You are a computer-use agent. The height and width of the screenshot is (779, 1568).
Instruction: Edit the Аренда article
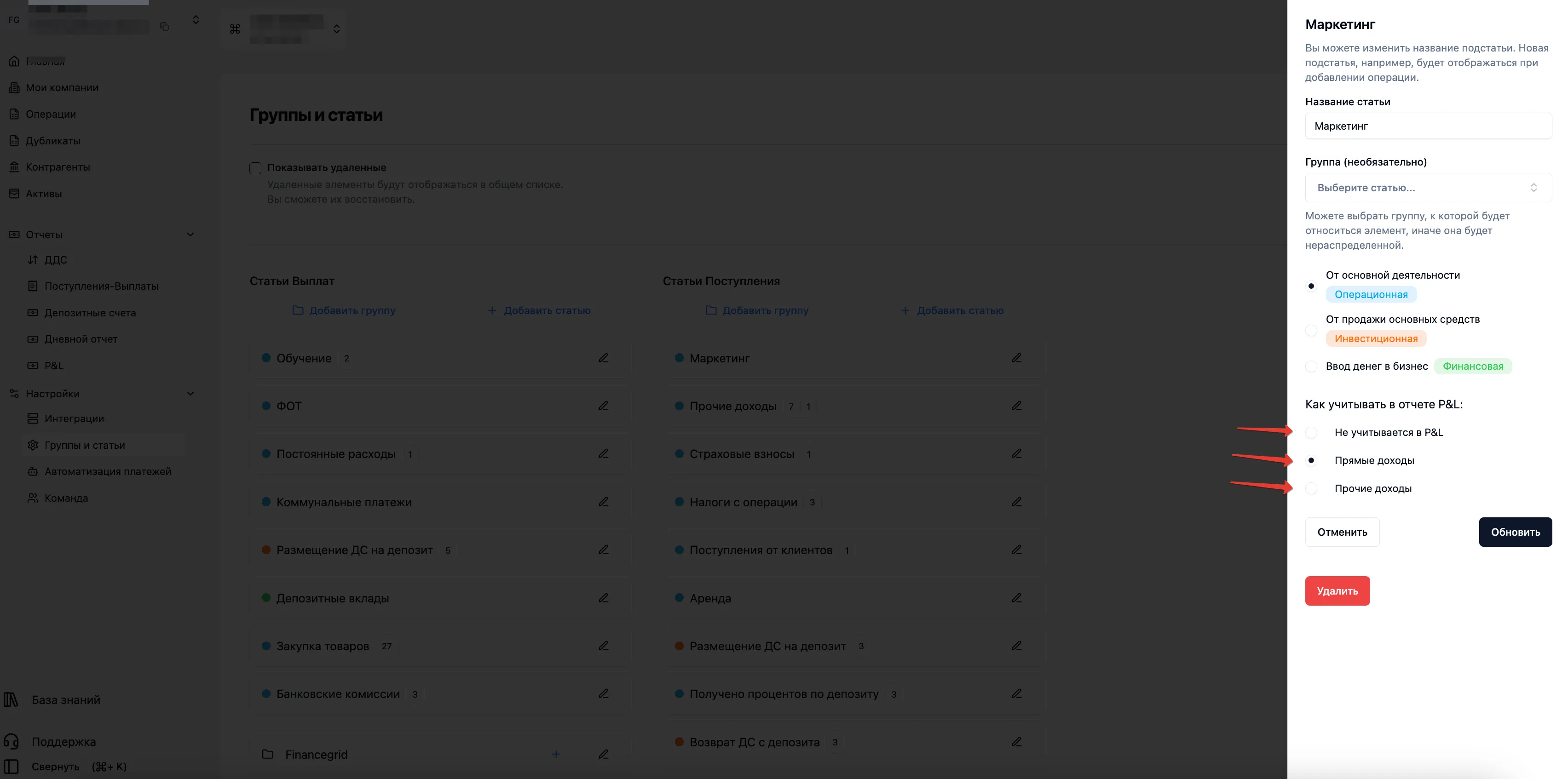point(1016,598)
